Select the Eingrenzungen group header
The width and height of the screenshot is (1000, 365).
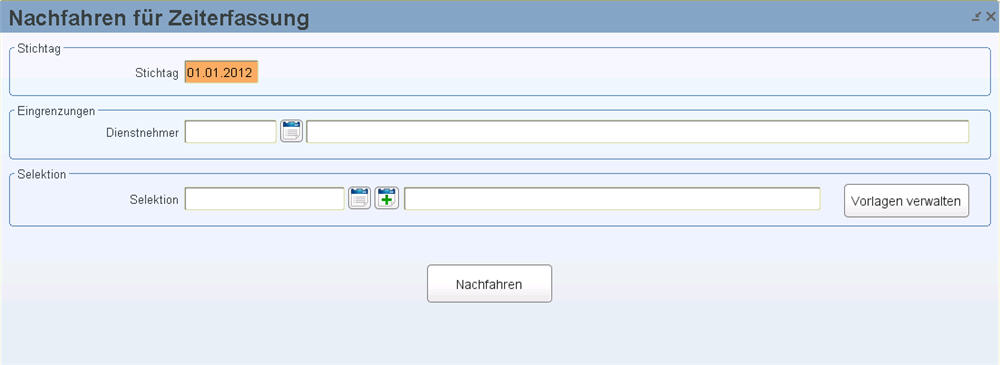coord(56,111)
